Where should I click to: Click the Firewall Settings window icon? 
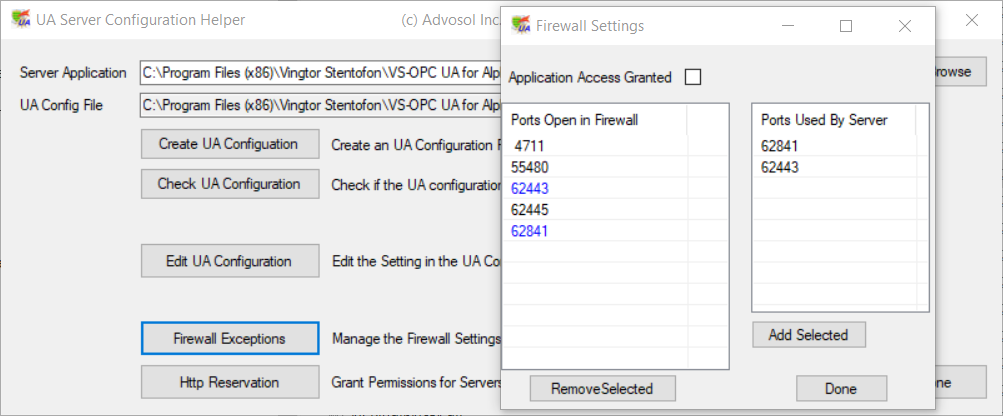520,26
